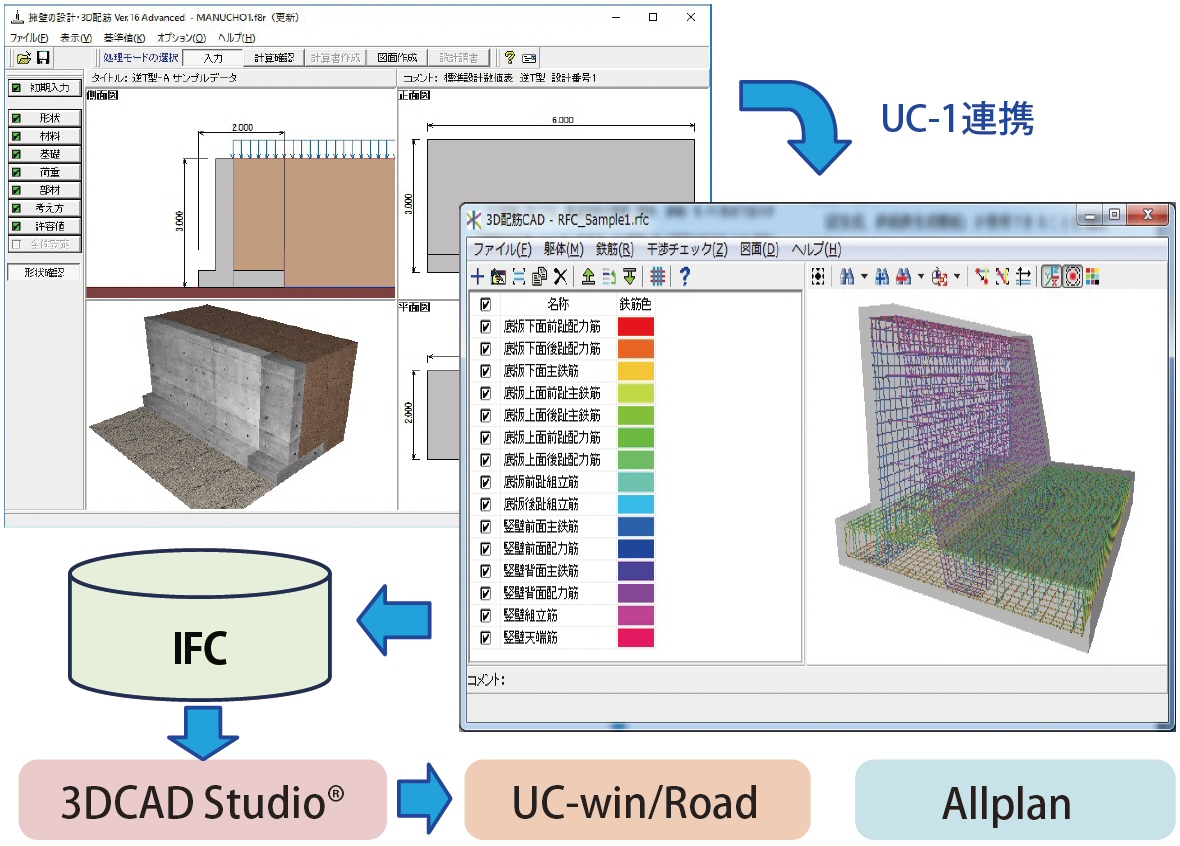Uncheck the 竪壁前面主鉄筋 checkbox
The image size is (1180, 846).
pyautogui.click(x=485, y=526)
